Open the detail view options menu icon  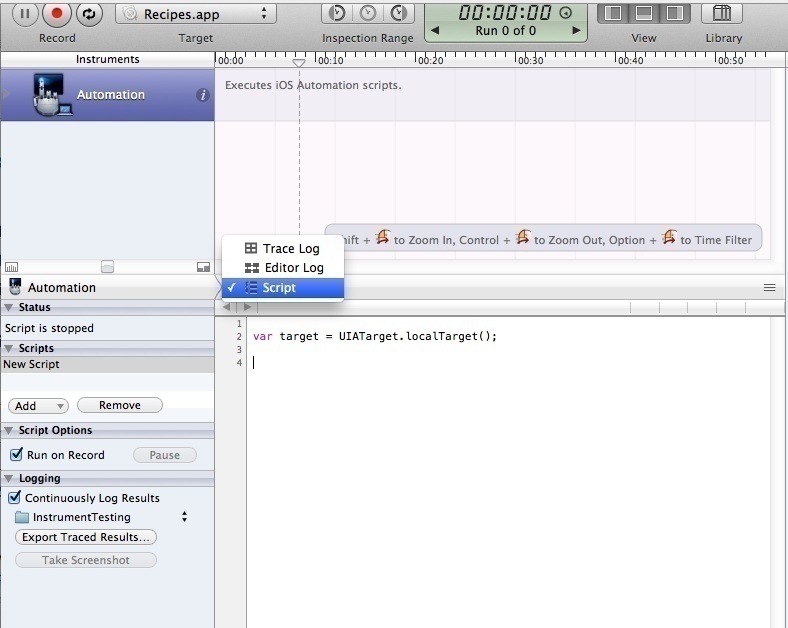(769, 287)
